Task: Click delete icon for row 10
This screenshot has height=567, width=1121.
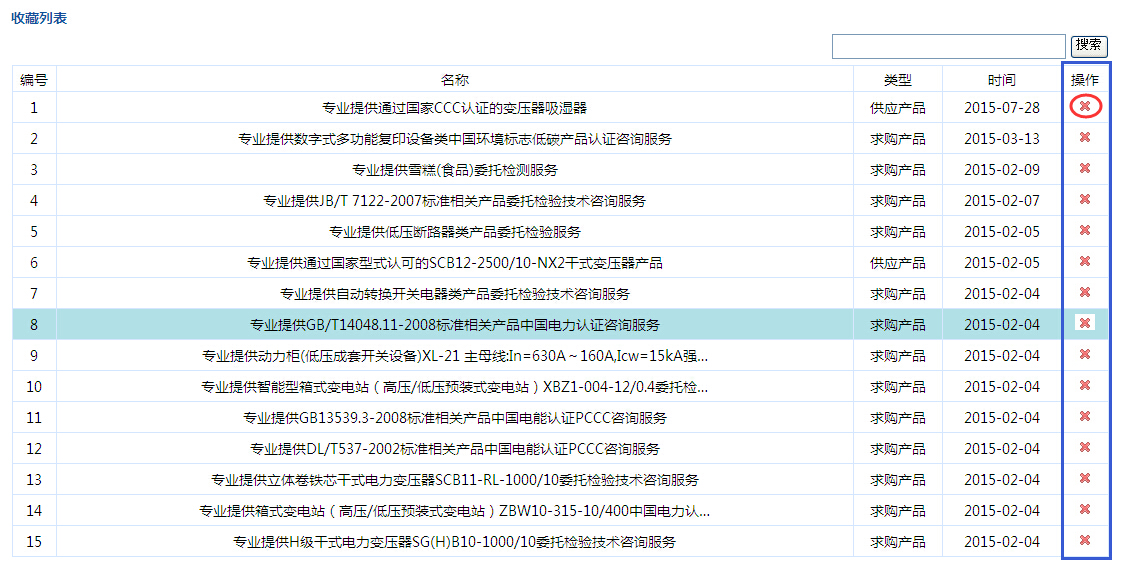Action: point(1085,385)
